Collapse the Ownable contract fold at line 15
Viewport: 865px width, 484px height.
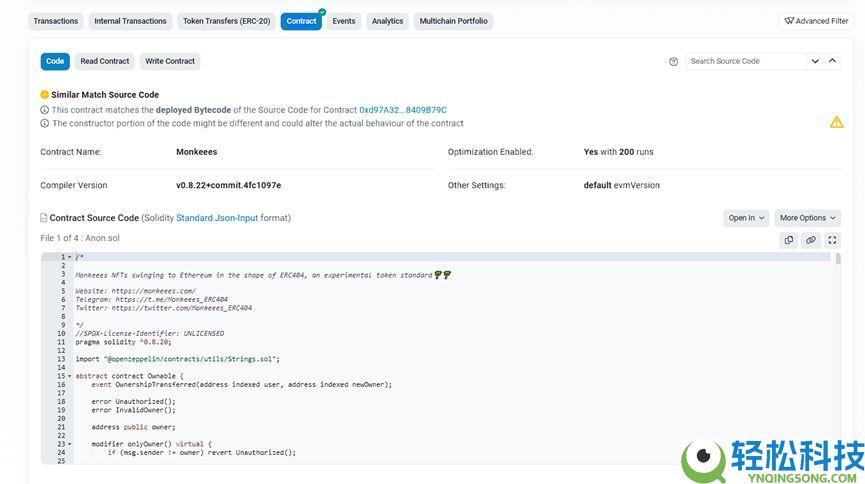(x=70, y=376)
